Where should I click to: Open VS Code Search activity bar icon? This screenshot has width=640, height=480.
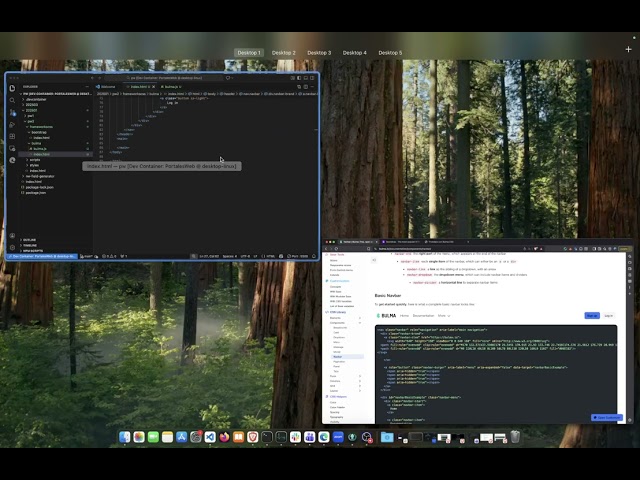tap(12, 100)
